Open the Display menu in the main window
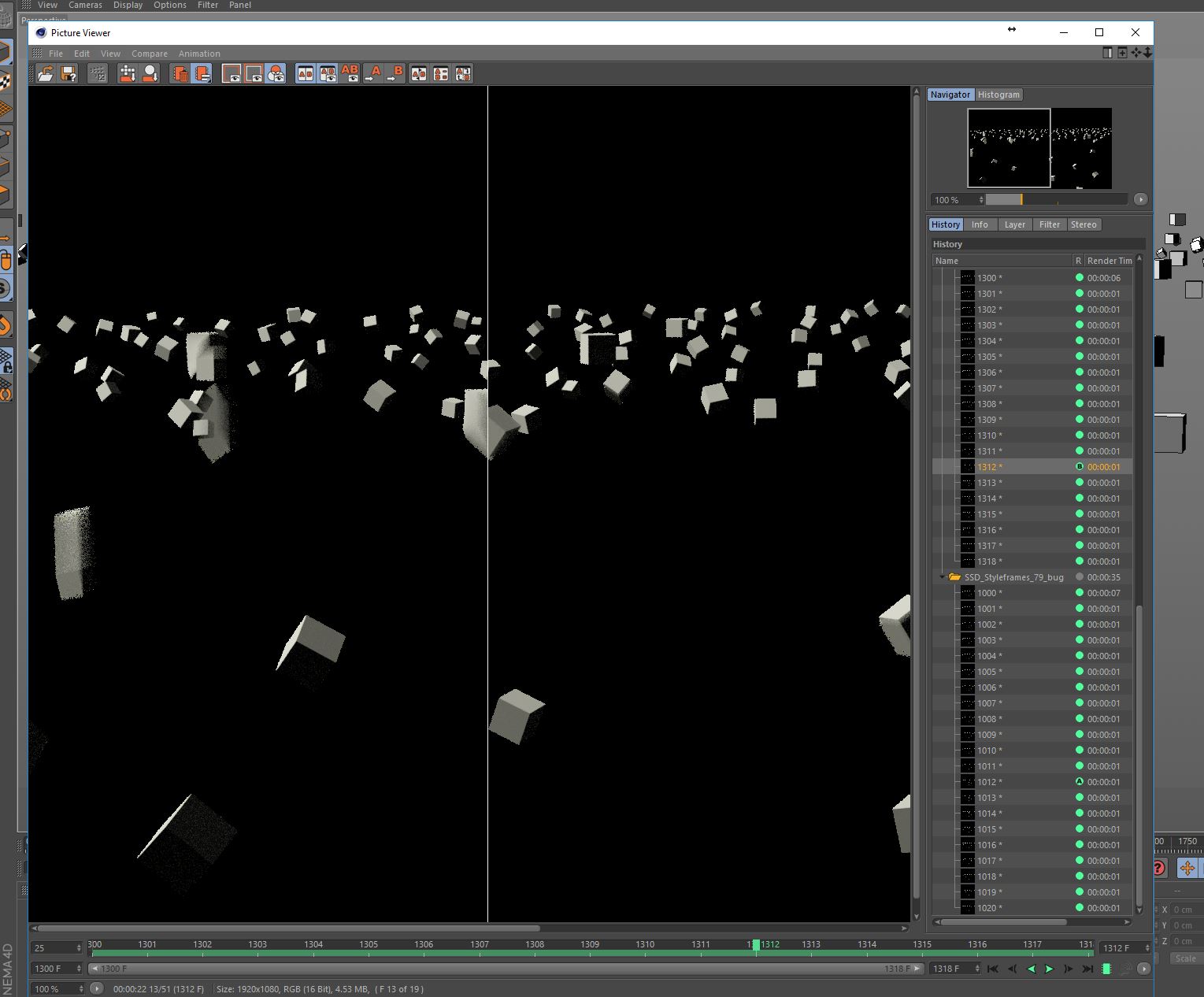 [x=128, y=5]
